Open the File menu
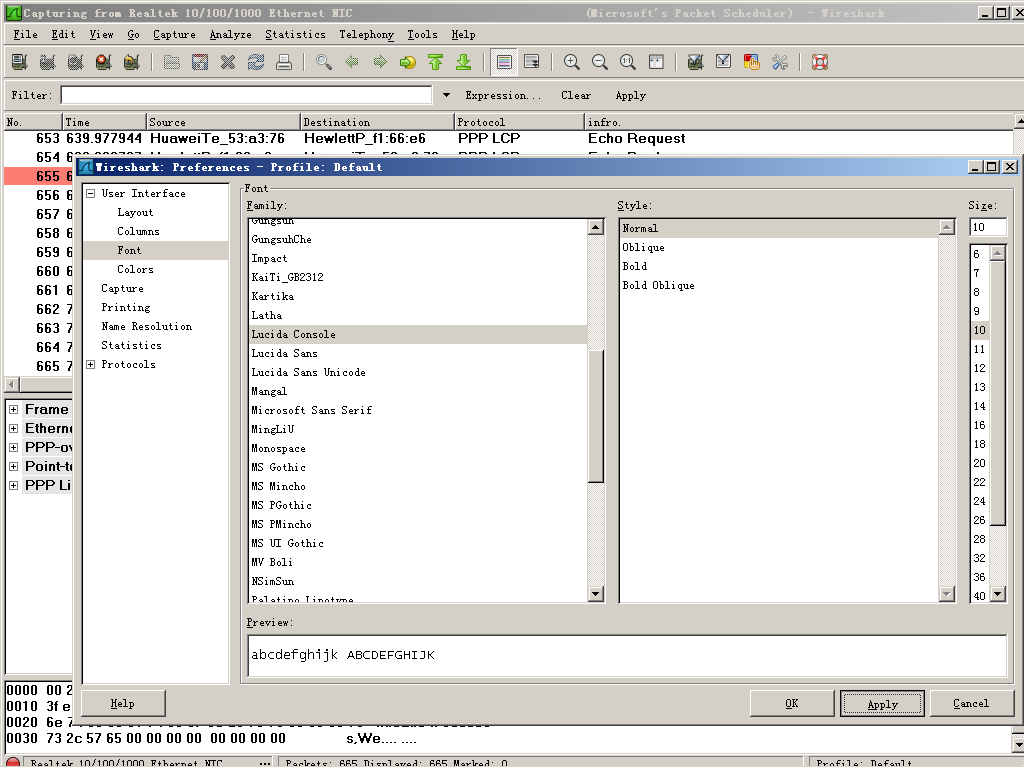Screen dimensions: 1024x768 point(25,35)
